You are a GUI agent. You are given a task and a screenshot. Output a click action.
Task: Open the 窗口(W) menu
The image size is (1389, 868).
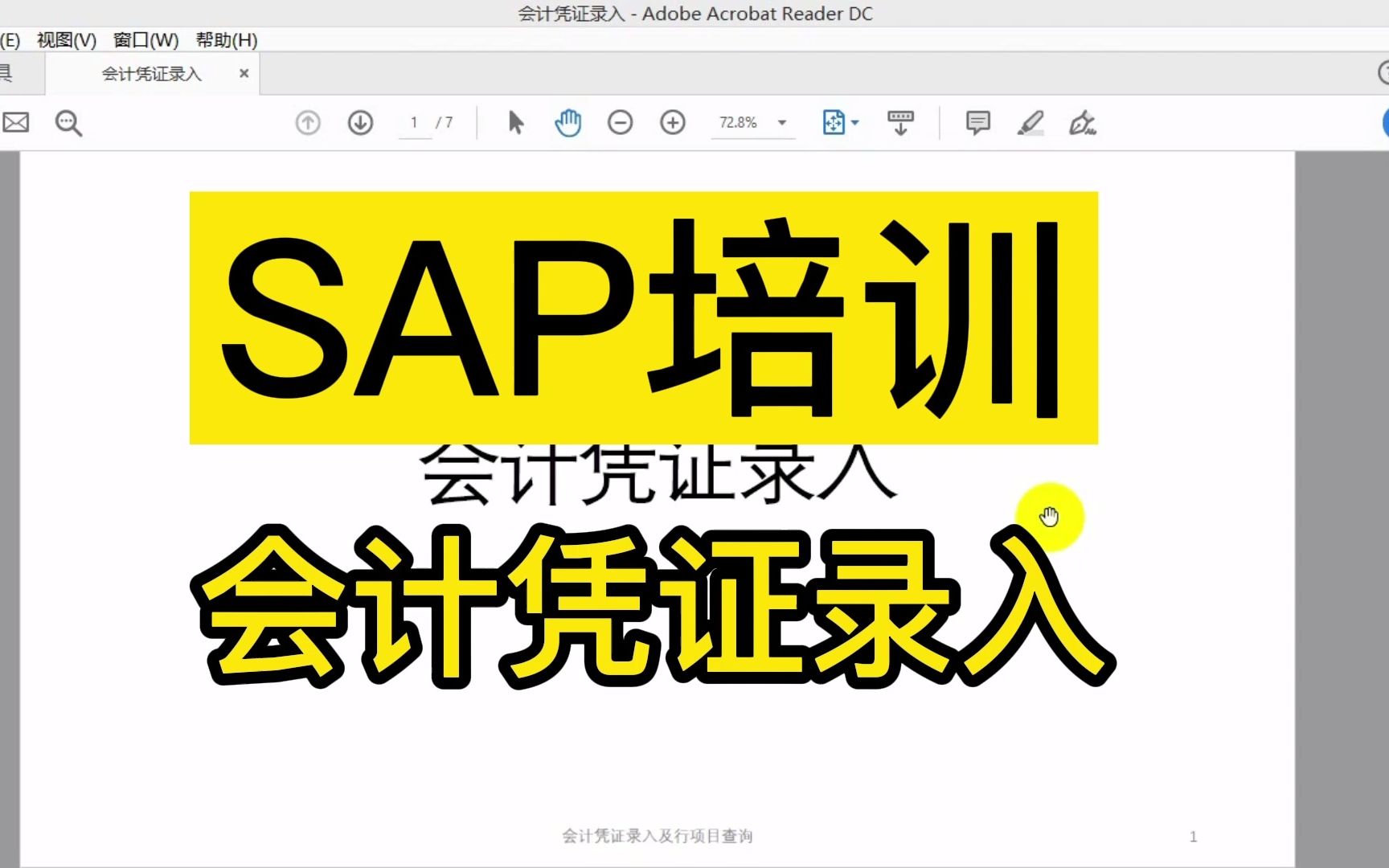click(x=145, y=40)
